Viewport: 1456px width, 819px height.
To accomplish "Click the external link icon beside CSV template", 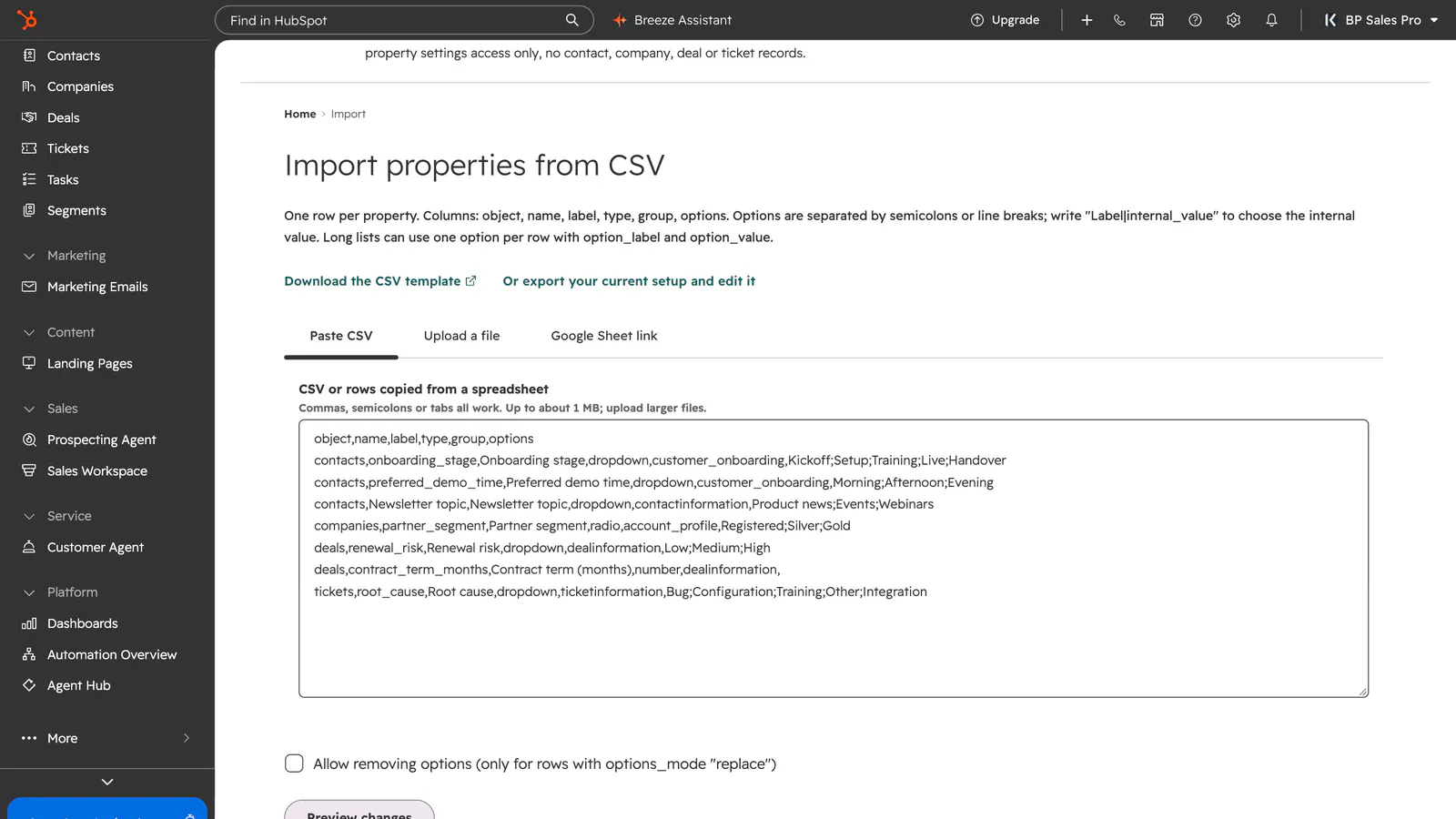I will [470, 281].
